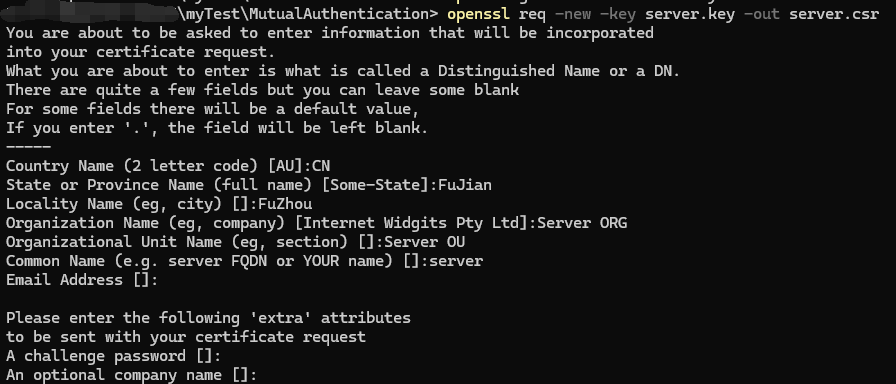896x384 pixels.
Task: Click the Internet Widgits Pty Ltd default
Action: [x=411, y=223]
